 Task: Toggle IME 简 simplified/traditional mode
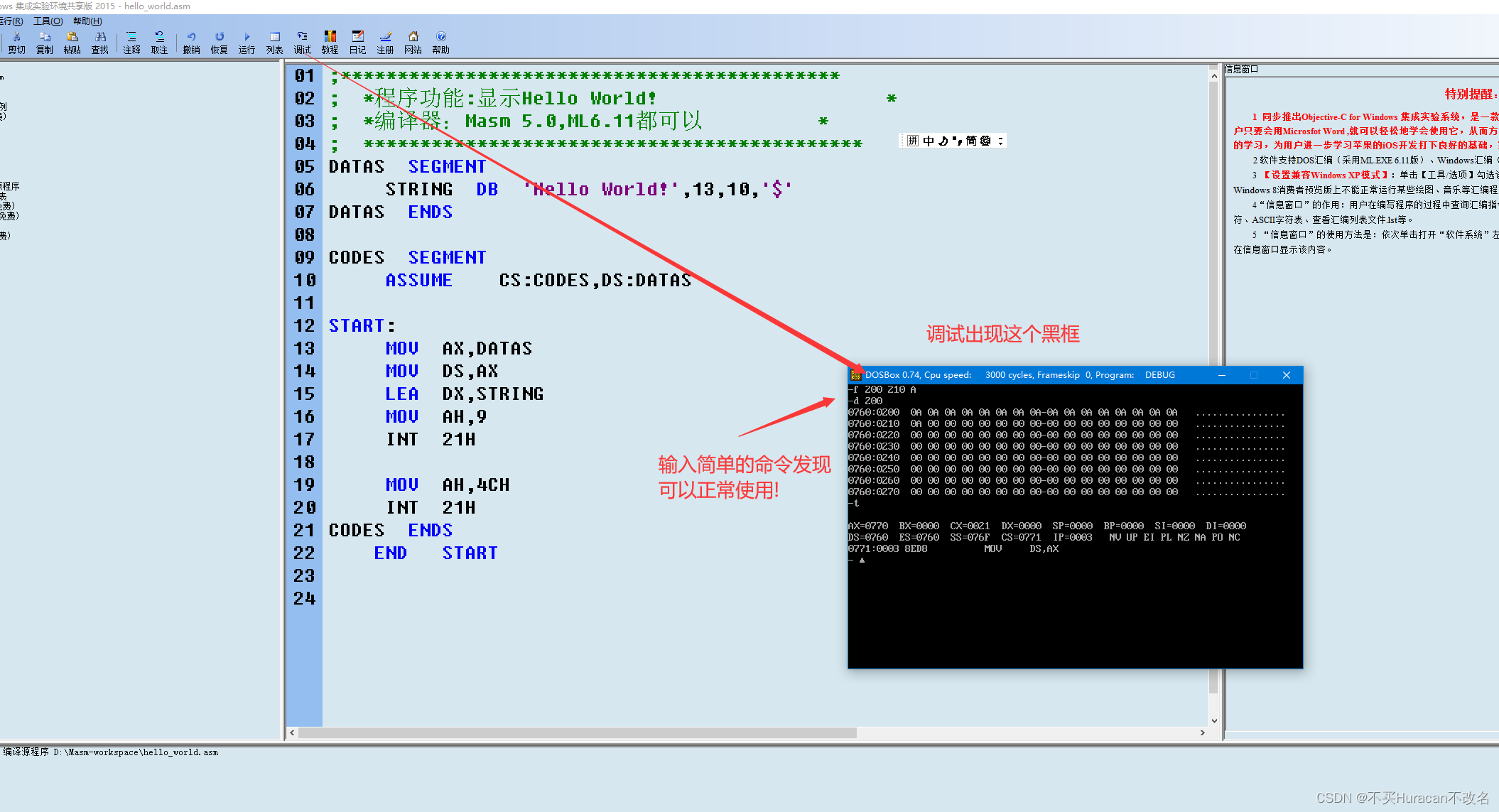click(x=970, y=141)
